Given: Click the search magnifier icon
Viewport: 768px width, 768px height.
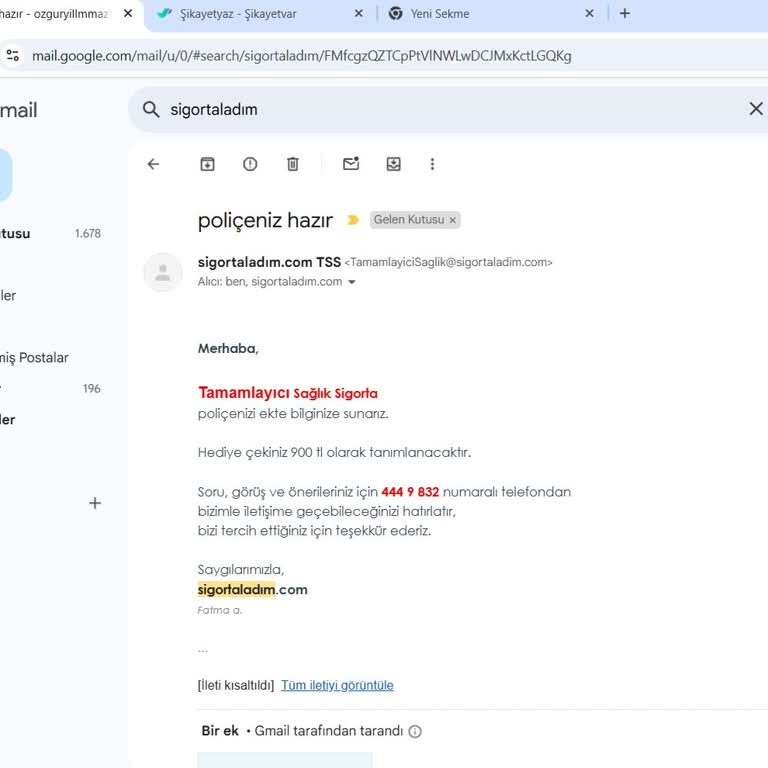Looking at the screenshot, I should tap(151, 109).
